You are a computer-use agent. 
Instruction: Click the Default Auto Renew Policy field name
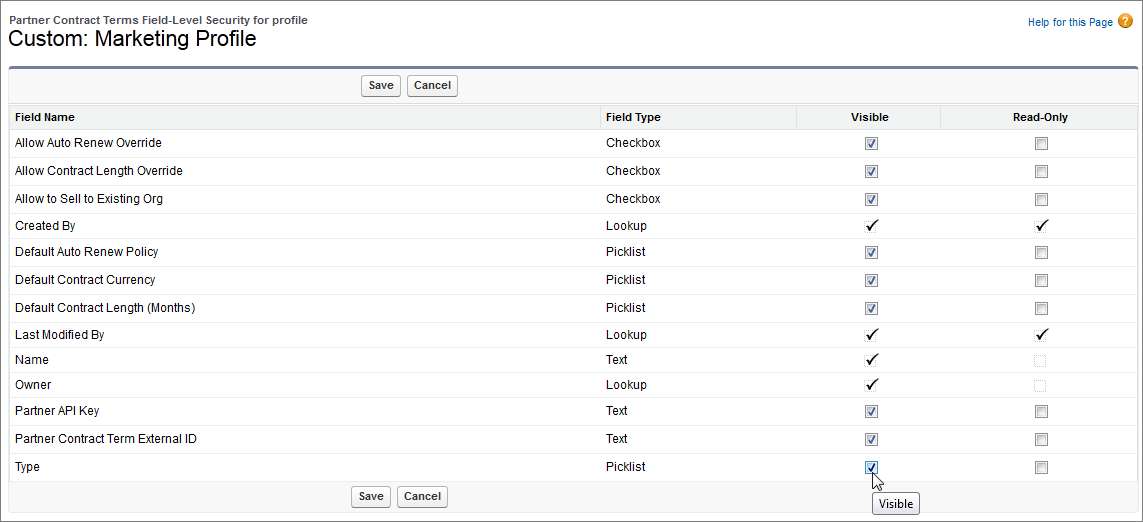[87, 252]
